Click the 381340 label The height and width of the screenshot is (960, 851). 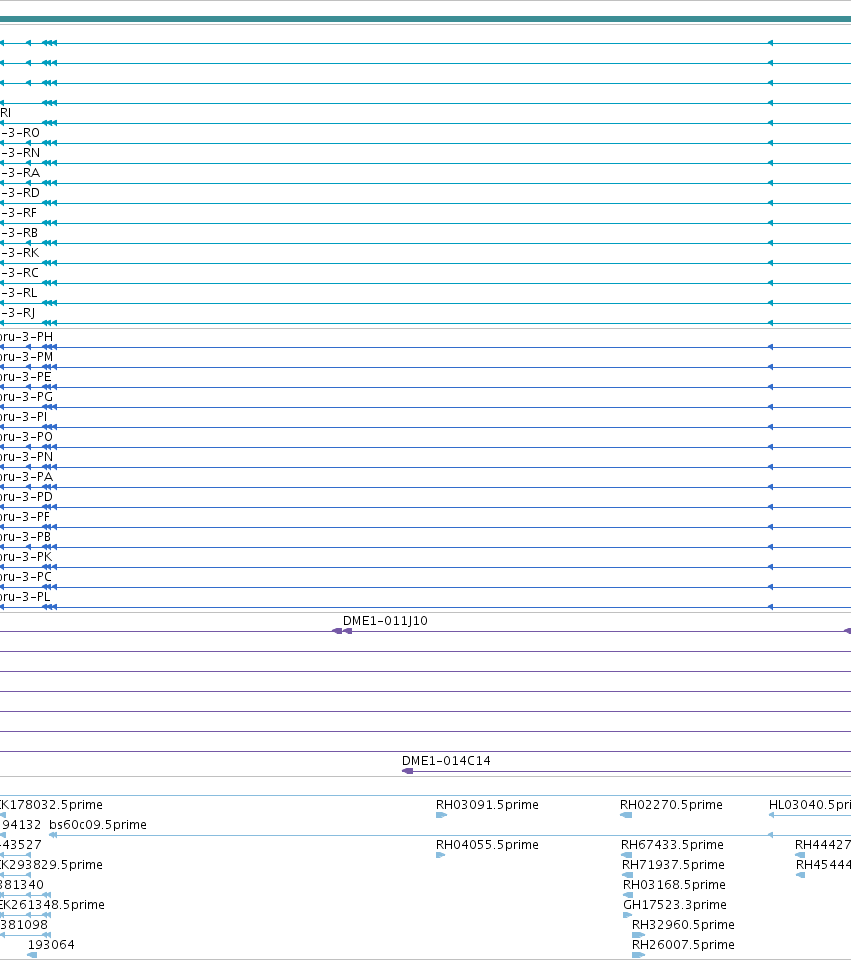[22, 885]
